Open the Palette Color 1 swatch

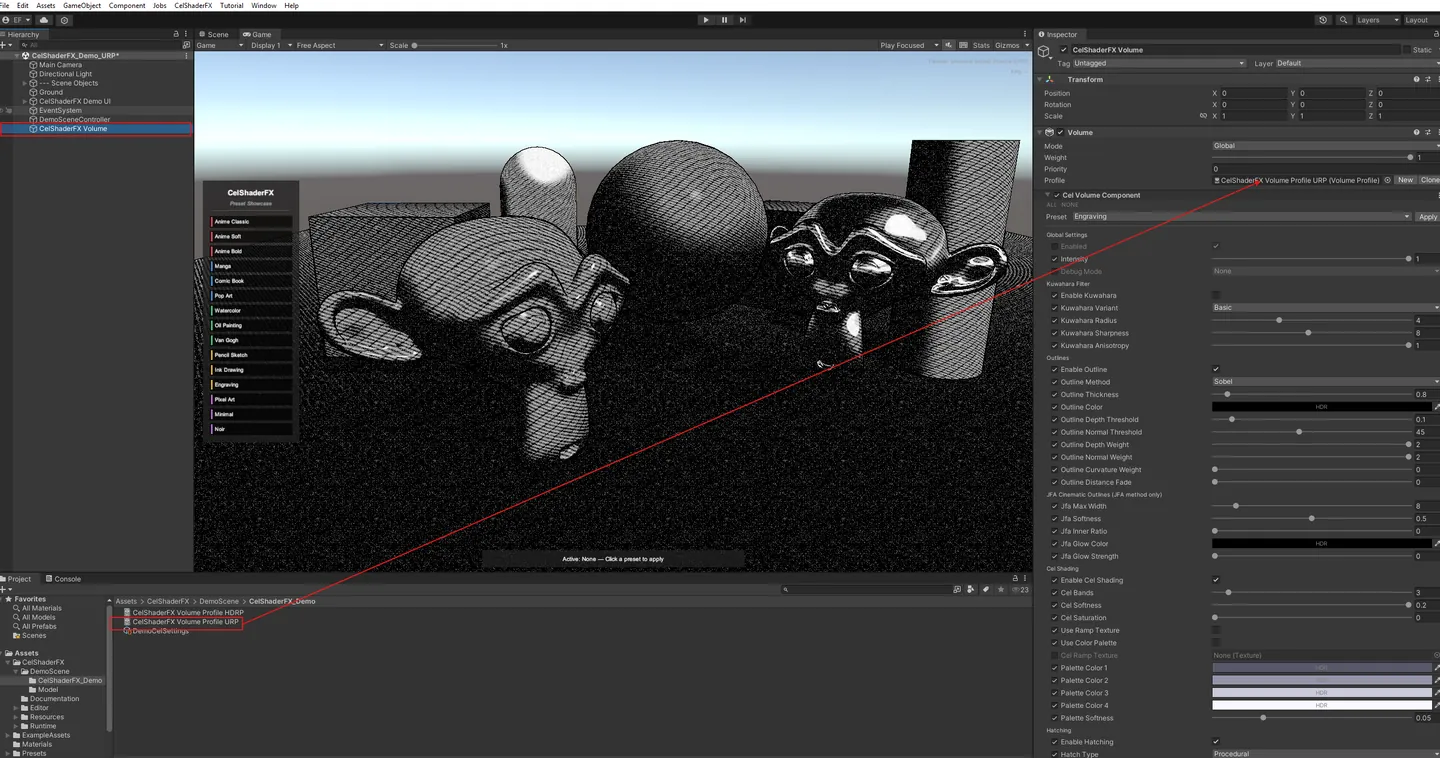(1322, 668)
